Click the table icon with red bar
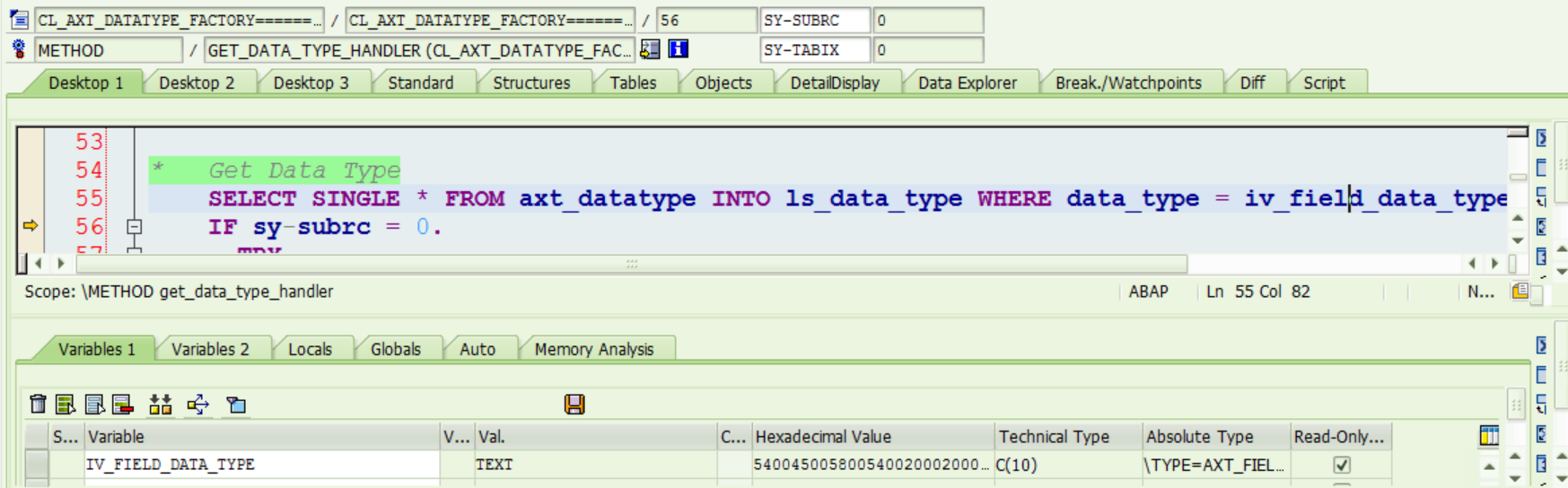This screenshot has height=488, width=1568. 123,405
